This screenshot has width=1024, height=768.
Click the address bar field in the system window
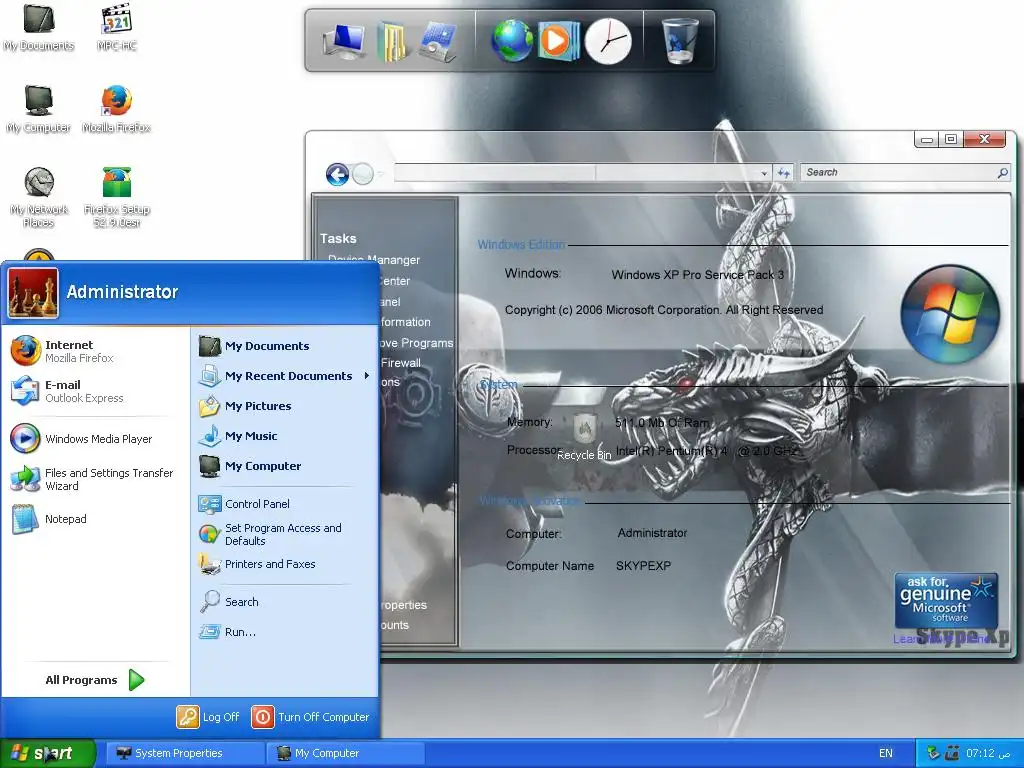point(581,173)
